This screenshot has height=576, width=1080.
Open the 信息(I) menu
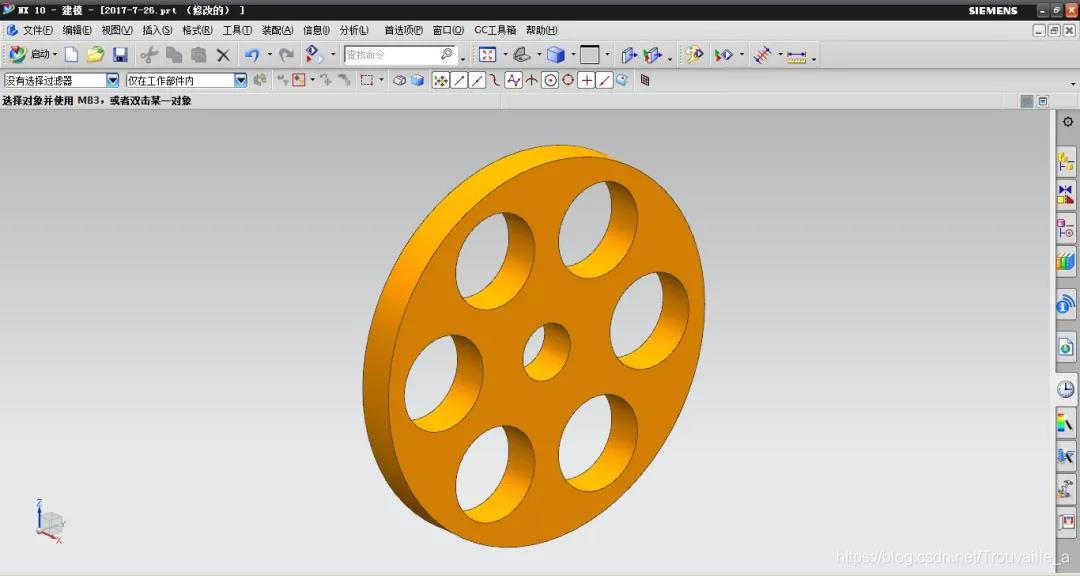point(316,30)
